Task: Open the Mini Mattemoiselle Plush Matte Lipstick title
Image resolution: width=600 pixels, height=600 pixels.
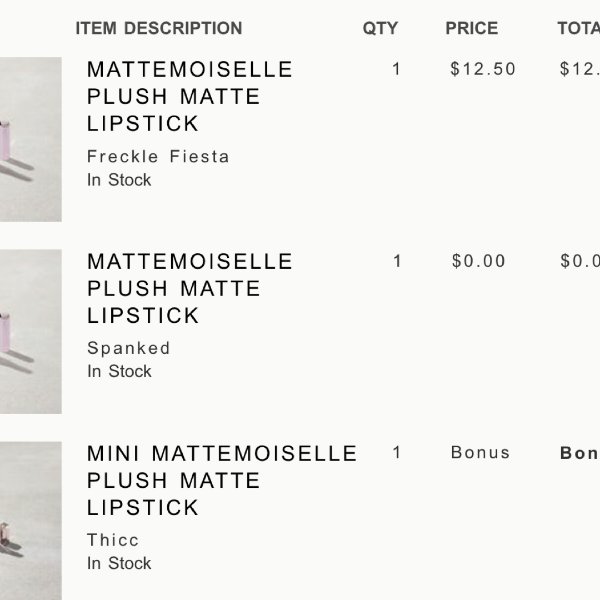Action: click(x=222, y=481)
